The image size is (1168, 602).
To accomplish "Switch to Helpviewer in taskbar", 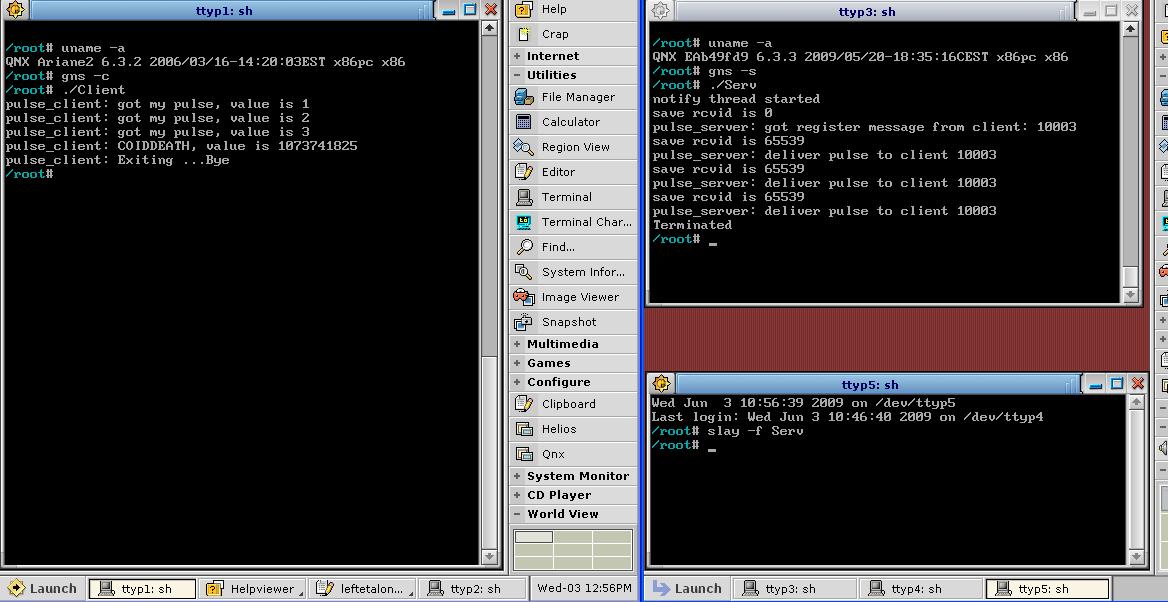I will pos(252,589).
